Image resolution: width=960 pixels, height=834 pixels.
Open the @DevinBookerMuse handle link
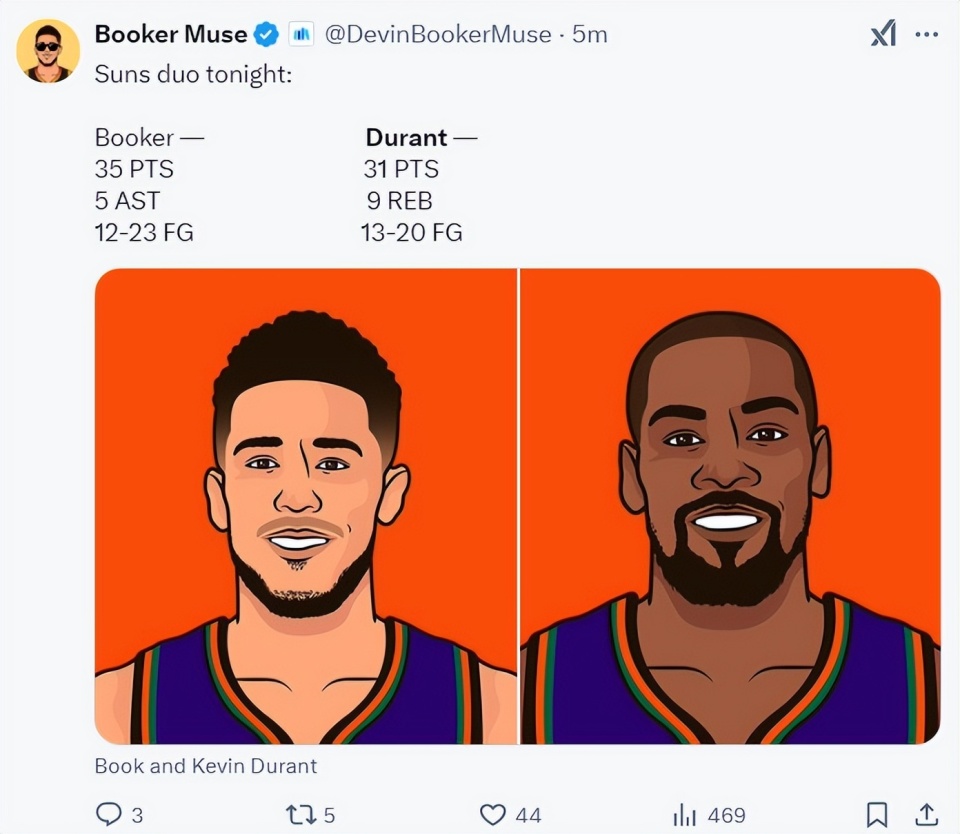438,35
